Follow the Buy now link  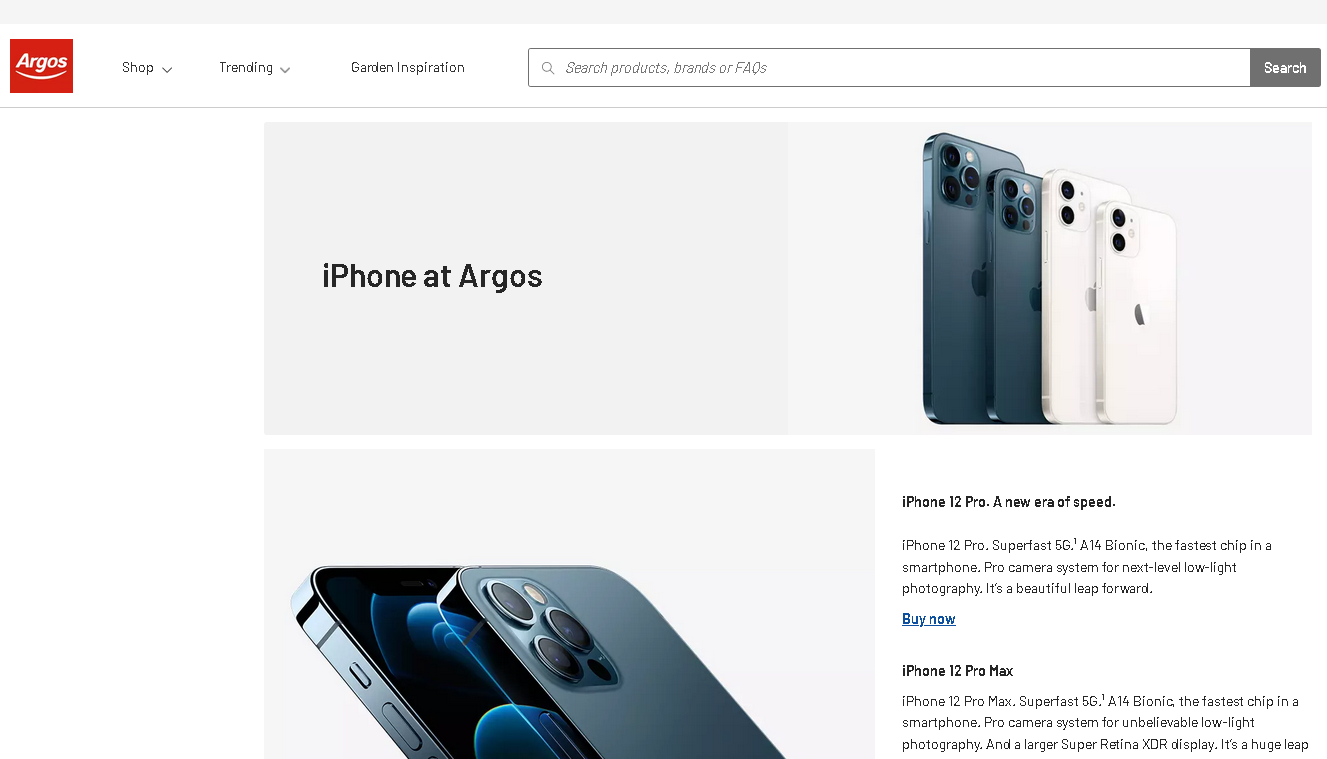click(928, 619)
